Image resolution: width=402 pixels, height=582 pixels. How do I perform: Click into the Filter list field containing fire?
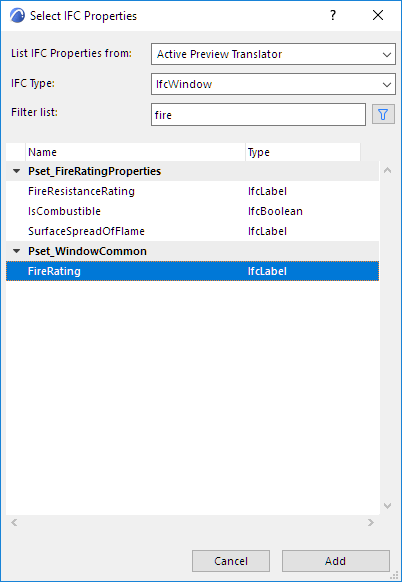258,115
